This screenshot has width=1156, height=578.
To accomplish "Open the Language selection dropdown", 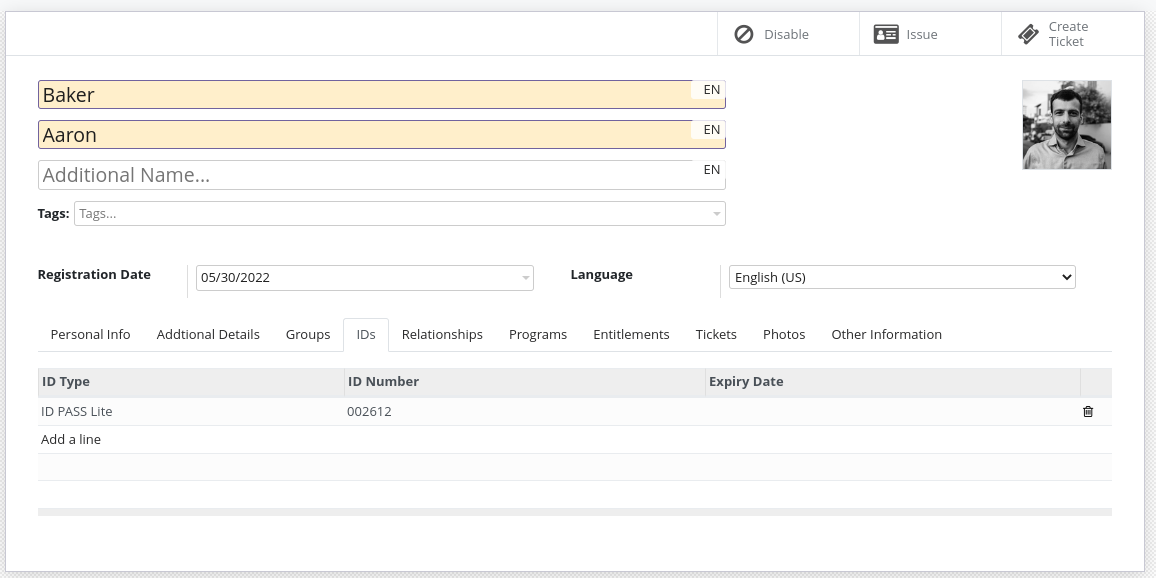I will [900, 277].
